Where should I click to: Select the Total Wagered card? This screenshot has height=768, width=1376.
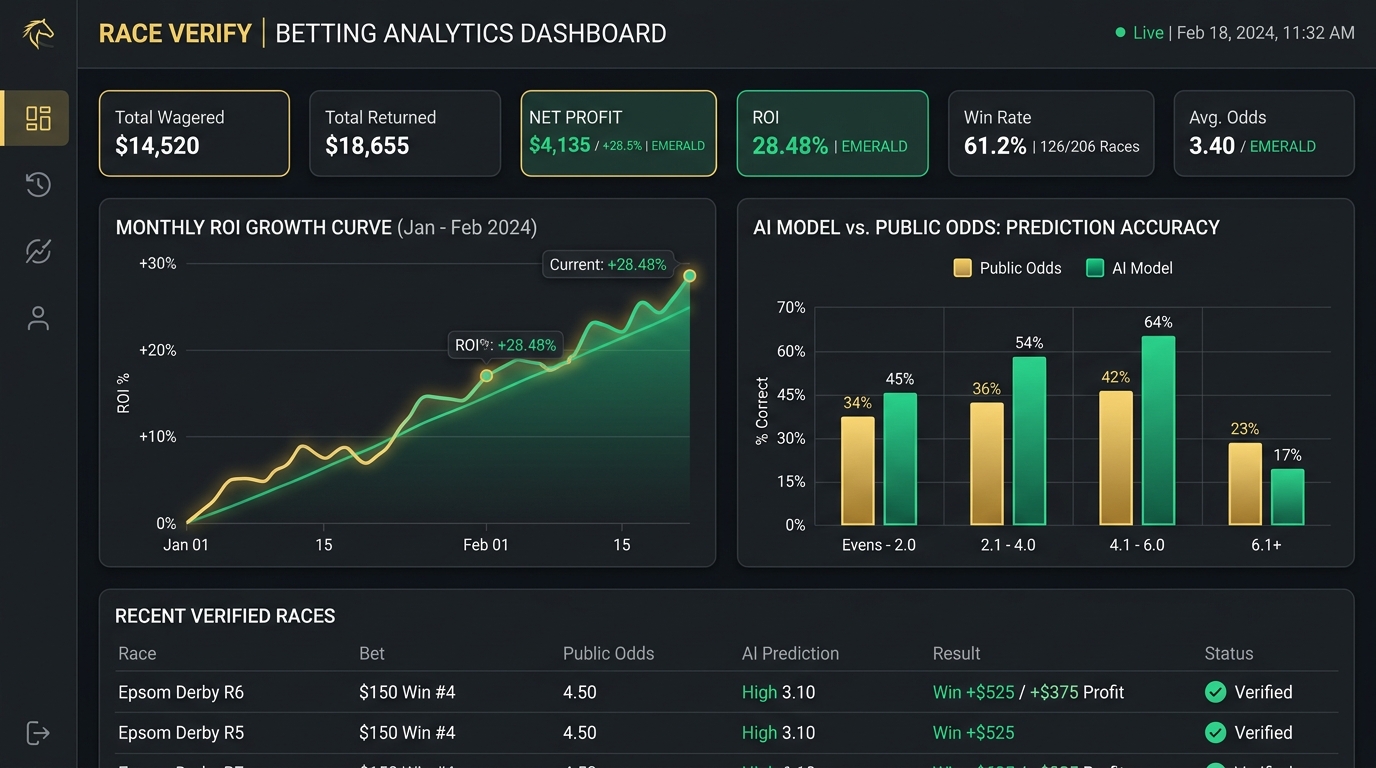click(194, 133)
